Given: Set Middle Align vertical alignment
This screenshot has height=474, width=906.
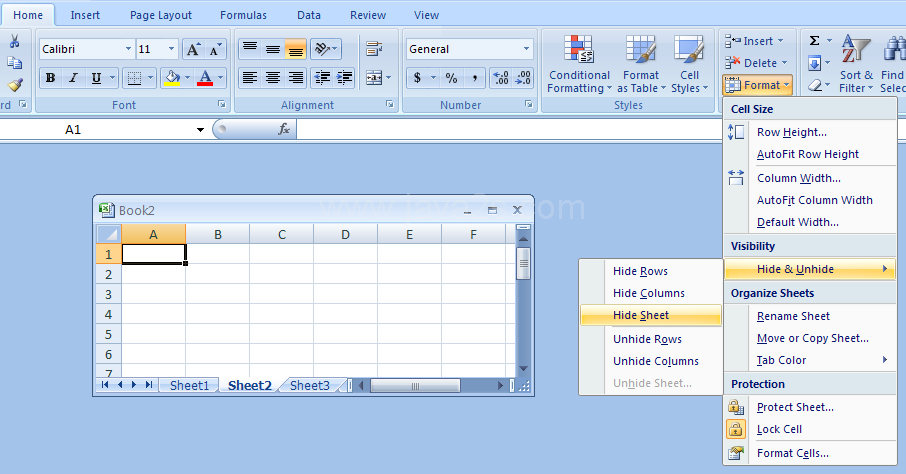Looking at the screenshot, I should [x=273, y=49].
